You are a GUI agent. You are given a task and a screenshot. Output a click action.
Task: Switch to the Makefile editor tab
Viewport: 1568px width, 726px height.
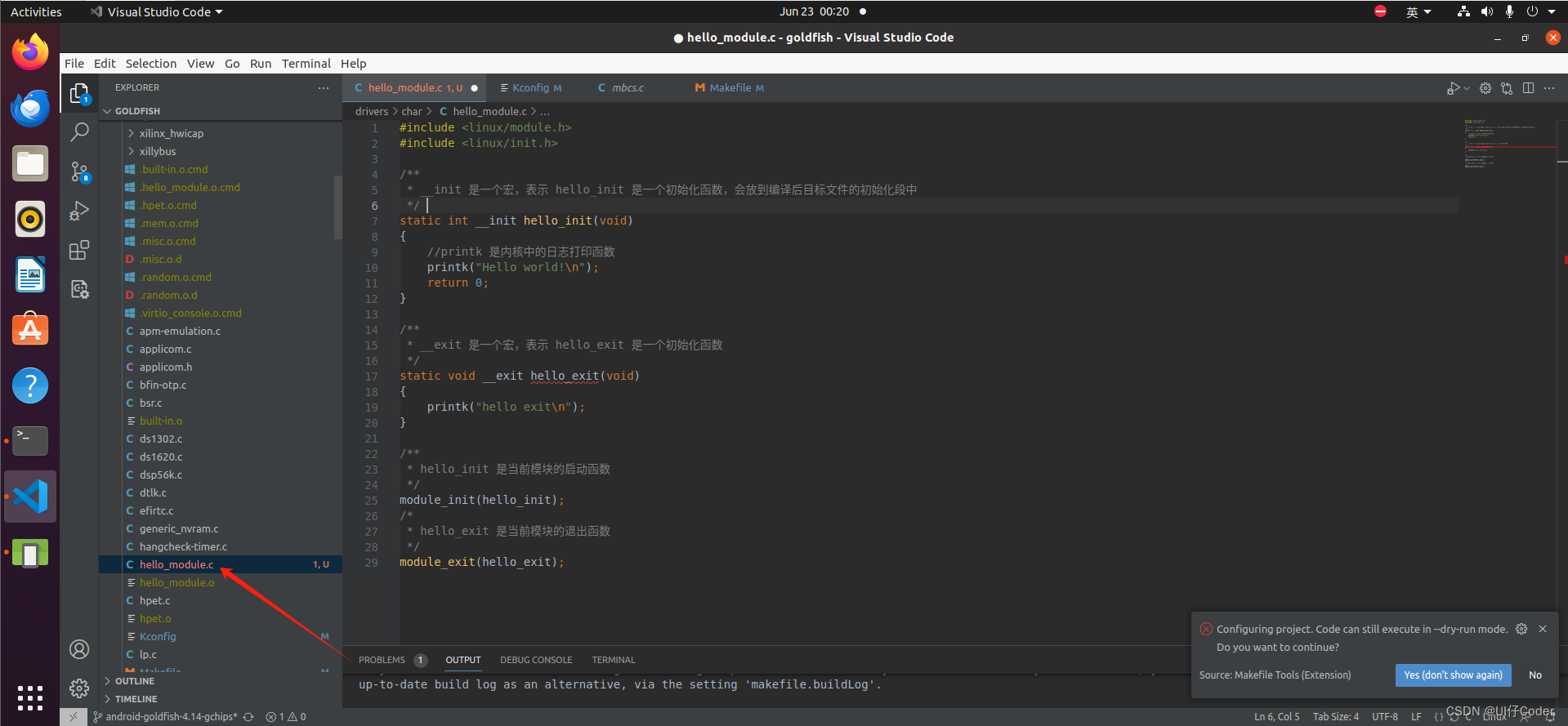coord(729,88)
